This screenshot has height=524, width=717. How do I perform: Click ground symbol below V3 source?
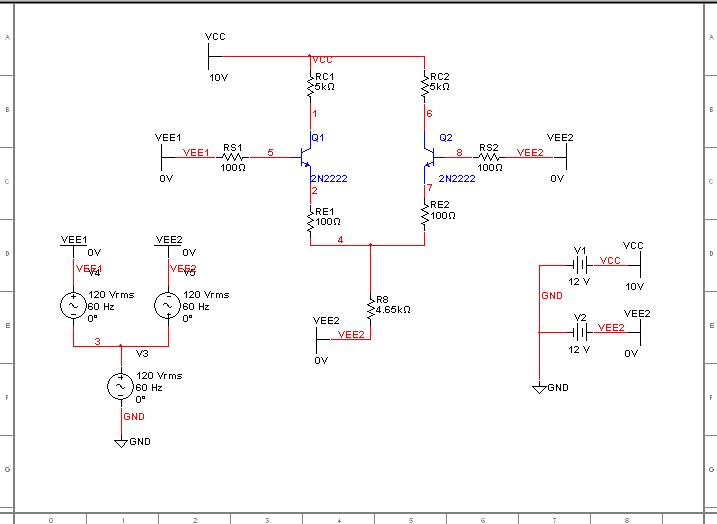[121, 444]
